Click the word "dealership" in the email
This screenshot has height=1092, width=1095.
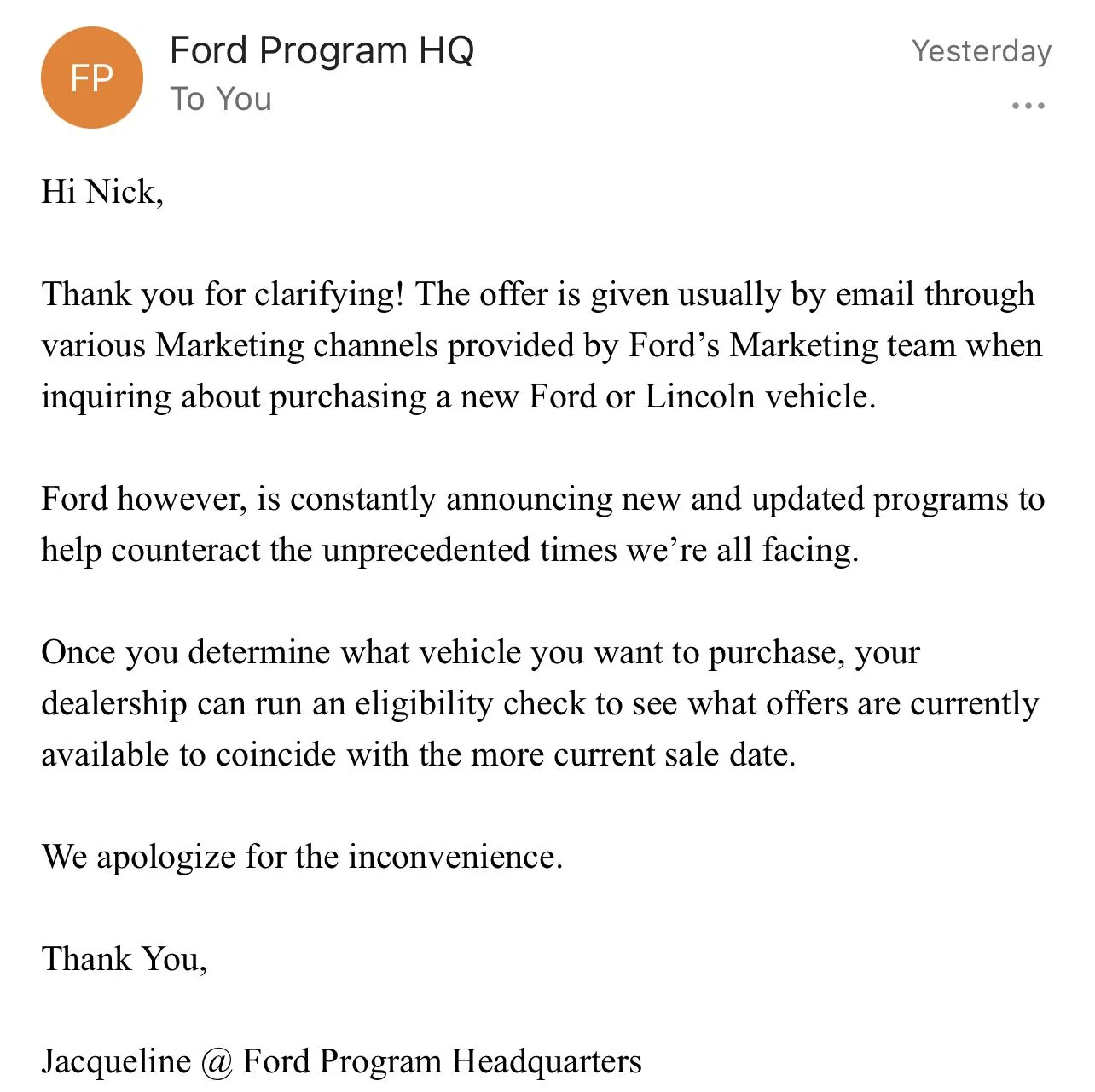click(114, 703)
